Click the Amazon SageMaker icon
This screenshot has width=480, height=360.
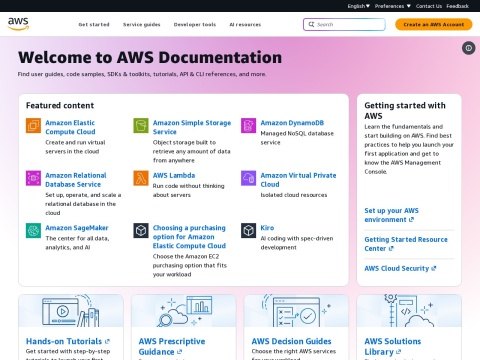[x=33, y=230]
